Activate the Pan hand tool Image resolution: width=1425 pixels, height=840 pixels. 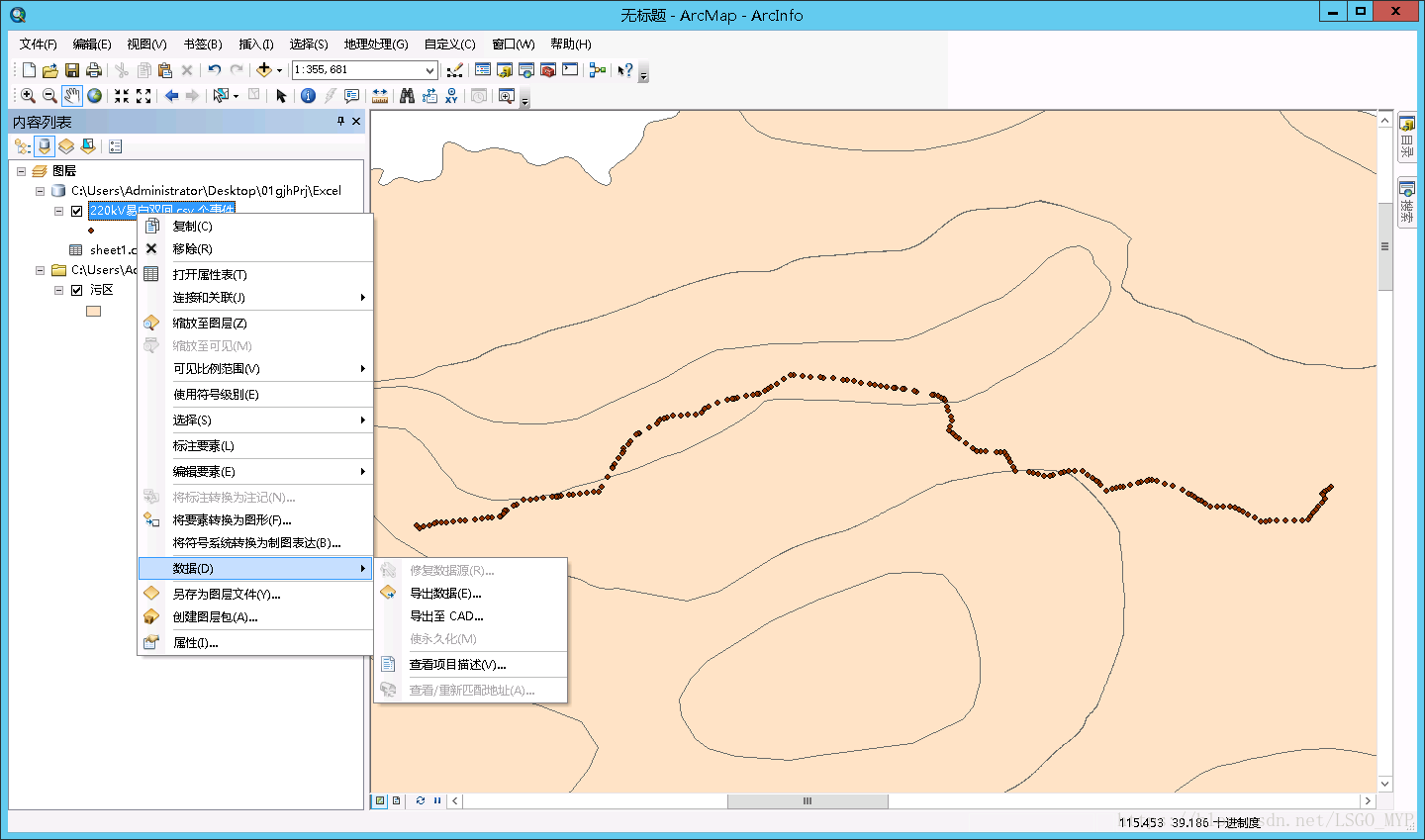(x=72, y=96)
